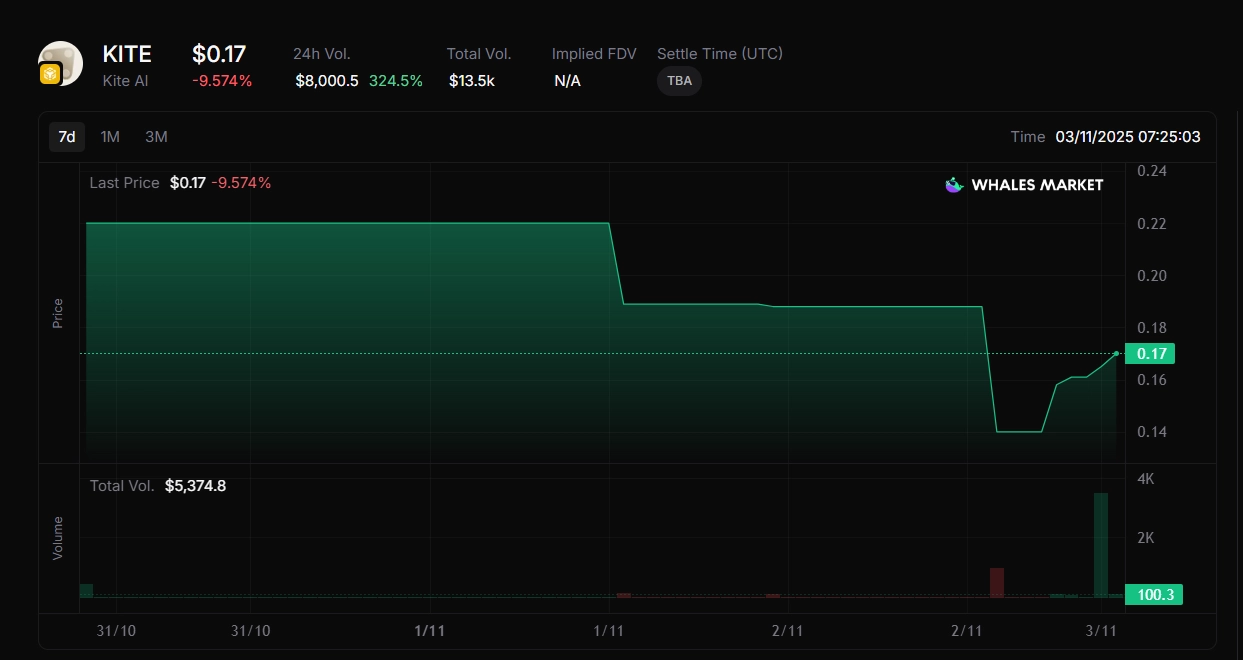Click the green 100.3 volume axis tag
Viewport: 1243px width, 660px height.
(1154, 595)
